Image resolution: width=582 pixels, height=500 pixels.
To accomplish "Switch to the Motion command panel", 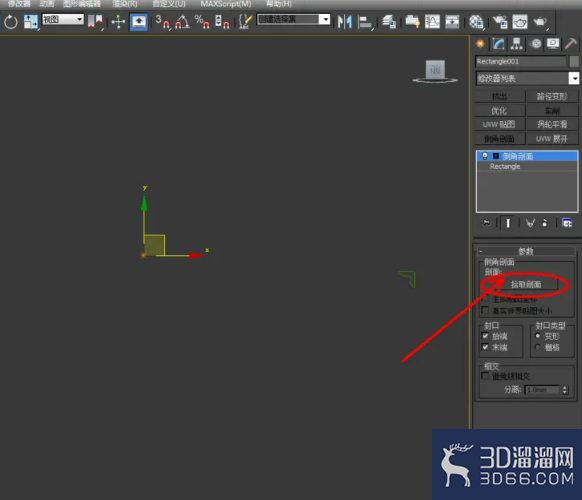I will pos(536,44).
